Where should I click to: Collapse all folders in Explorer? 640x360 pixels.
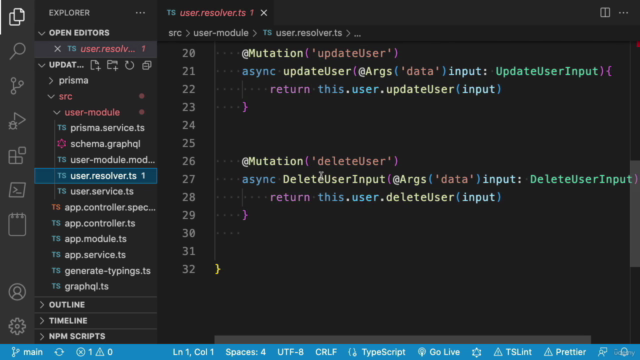point(147,65)
